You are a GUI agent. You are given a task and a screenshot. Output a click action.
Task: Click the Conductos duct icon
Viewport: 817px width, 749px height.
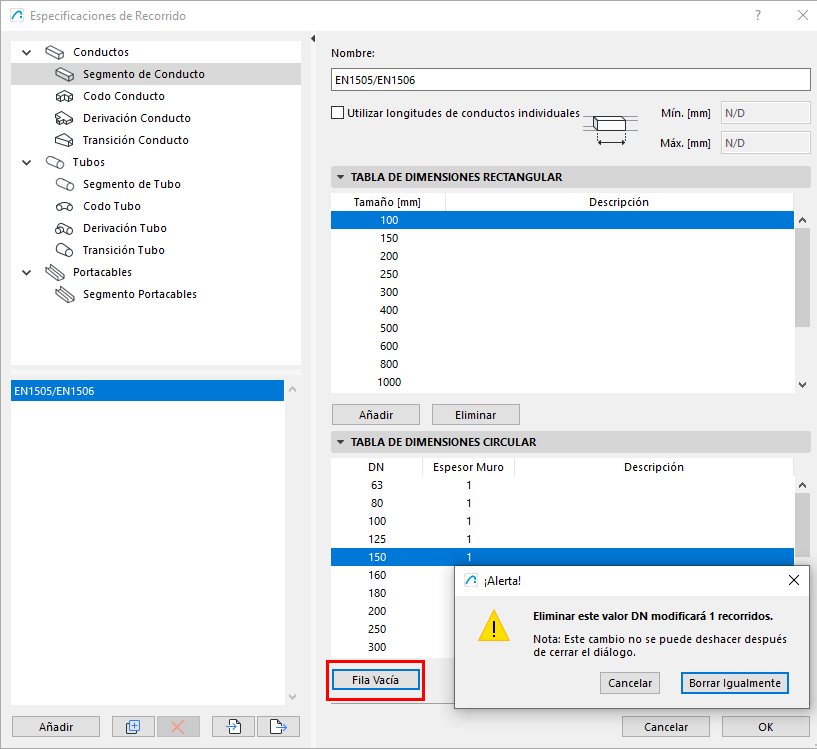[55, 52]
